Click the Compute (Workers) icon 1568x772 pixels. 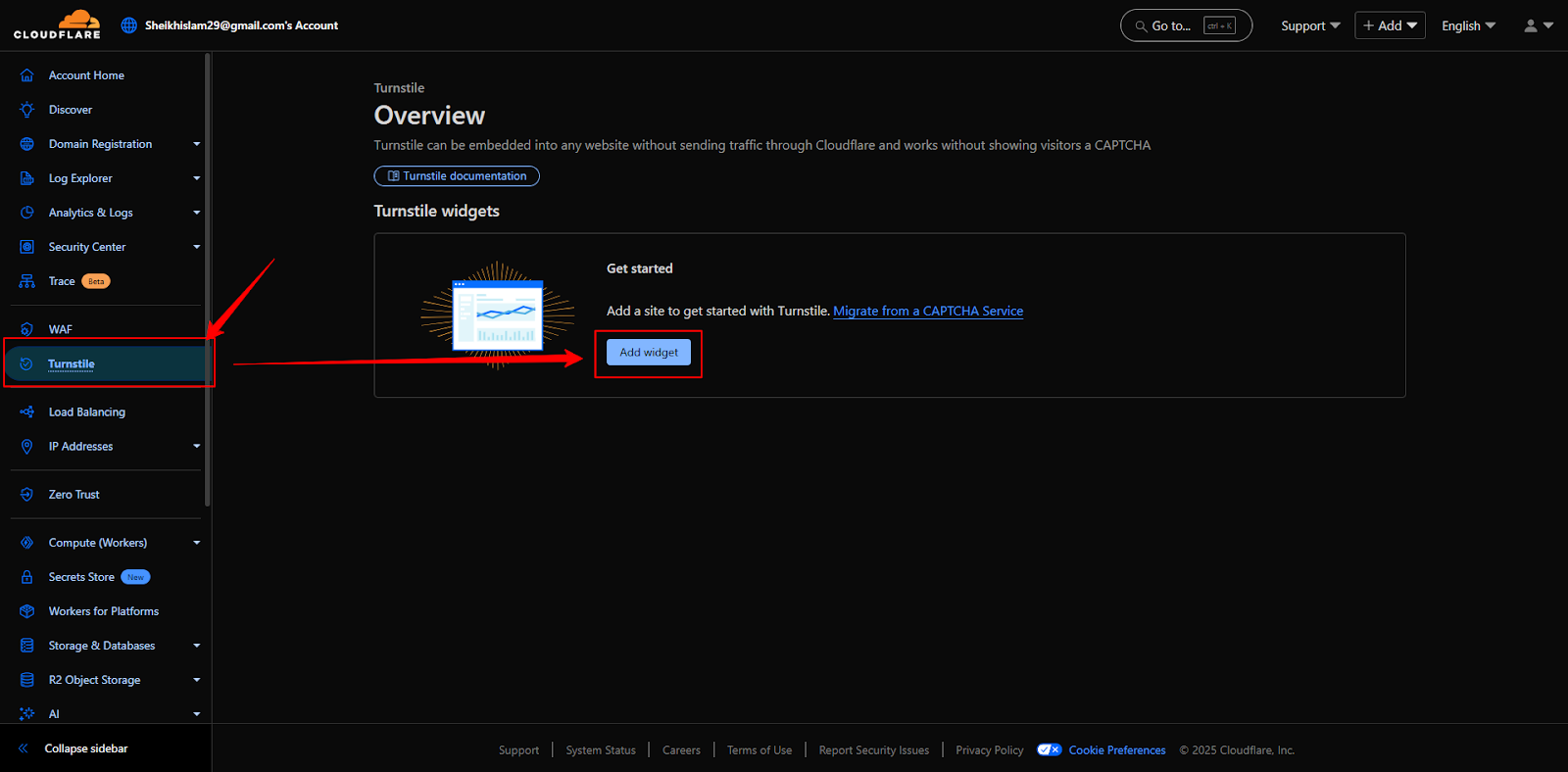coord(27,543)
